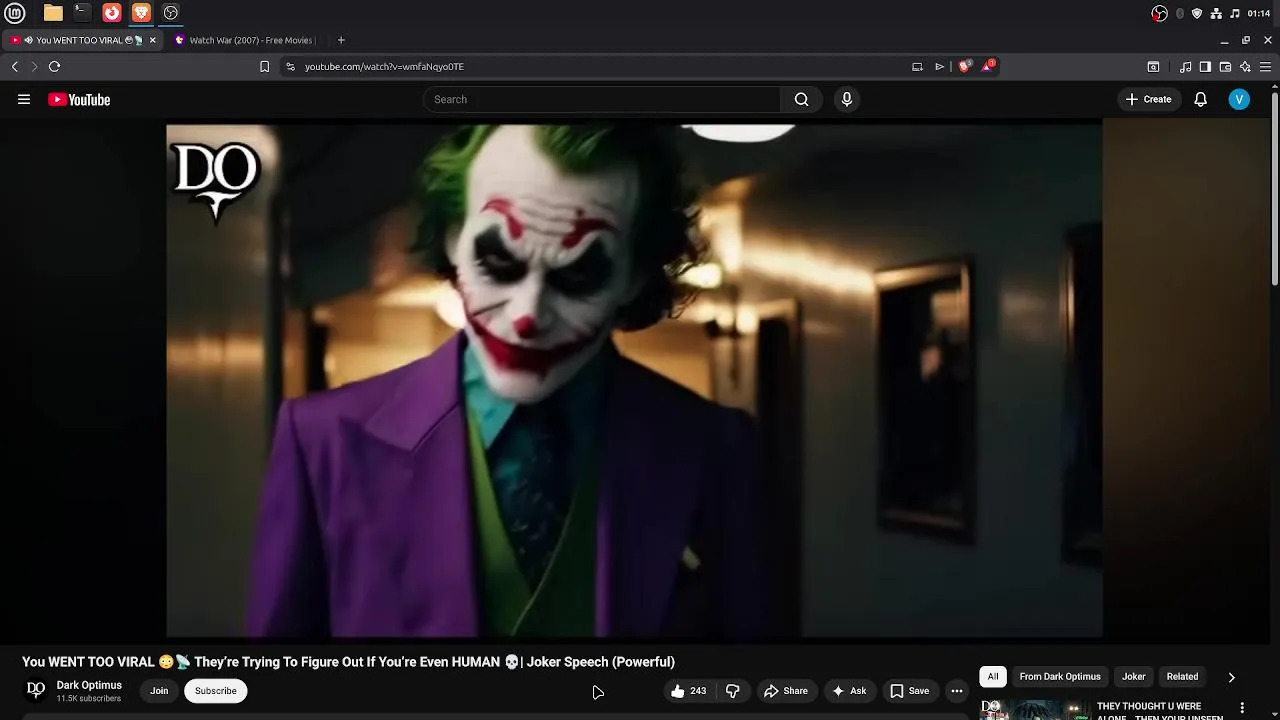Open the Brave hamburger main menu

(1265, 66)
